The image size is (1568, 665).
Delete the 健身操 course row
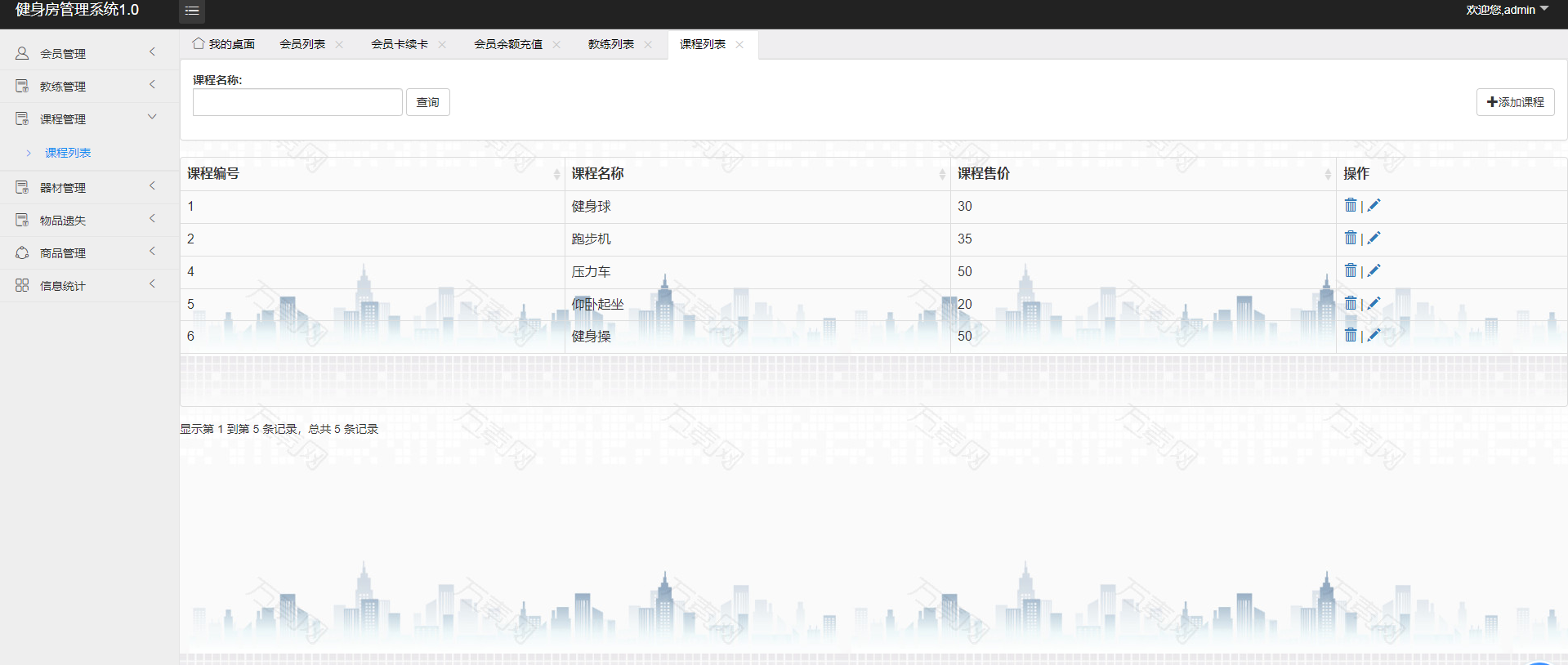(x=1350, y=335)
